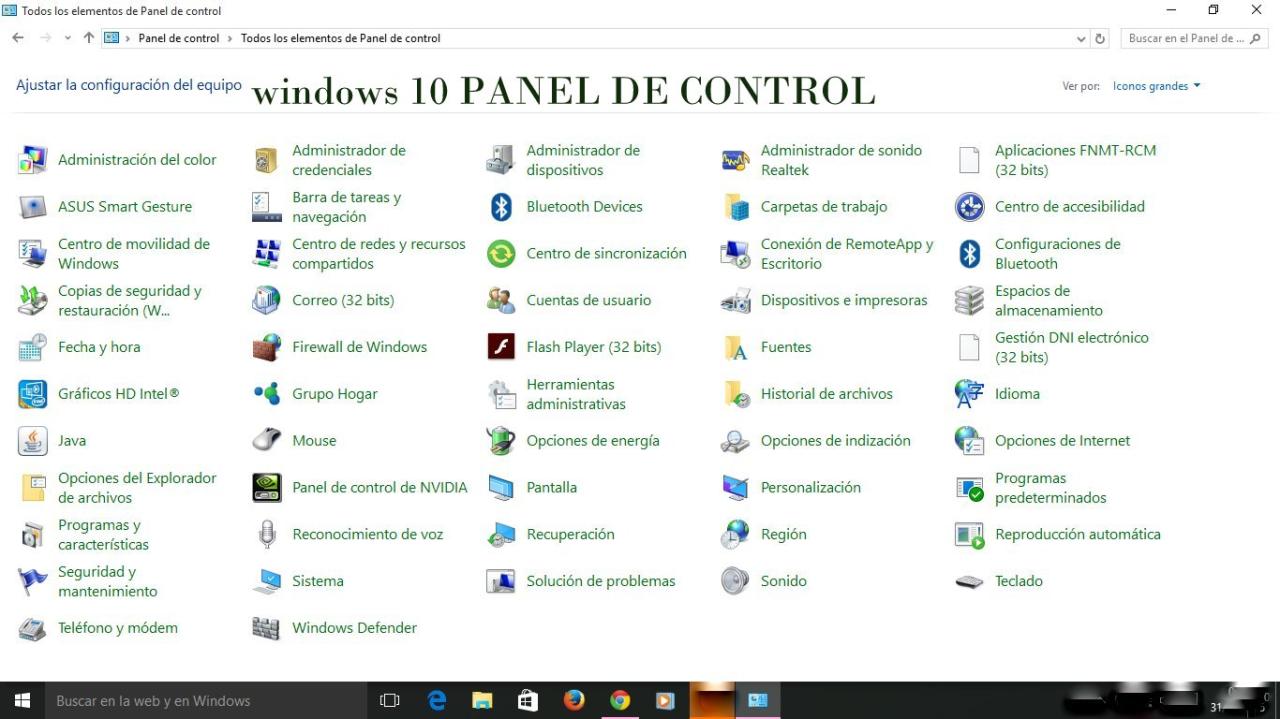Screen dimensions: 1280x719
Task: Open the Java control panel
Action: coord(71,440)
